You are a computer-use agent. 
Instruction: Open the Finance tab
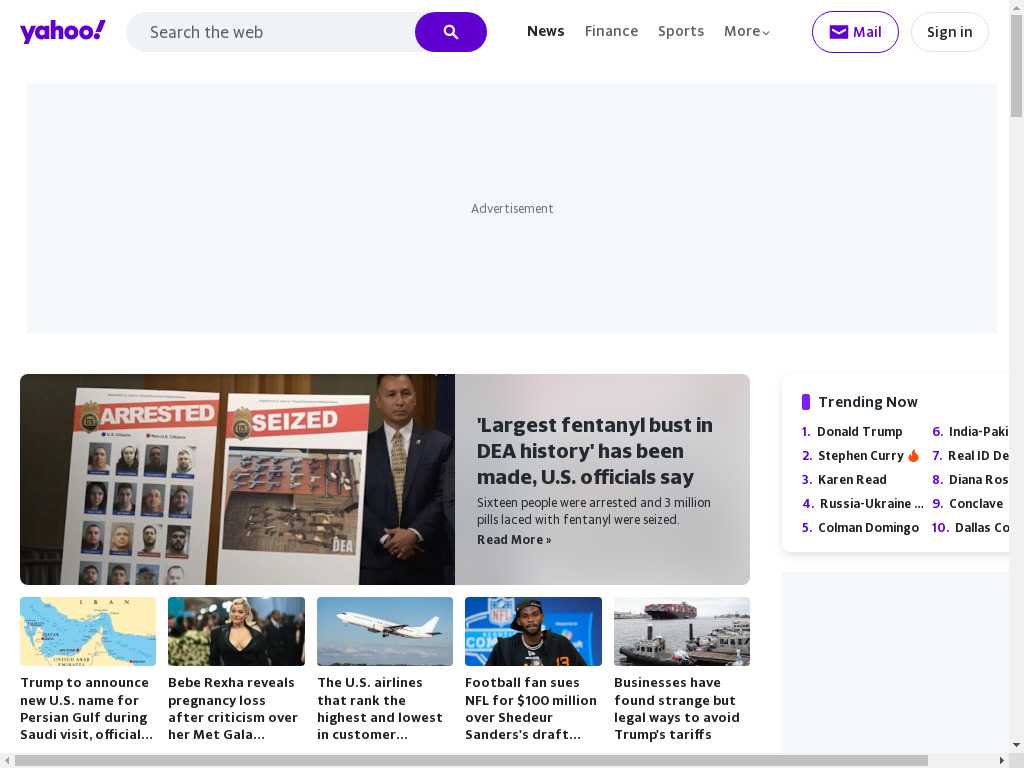[611, 31]
